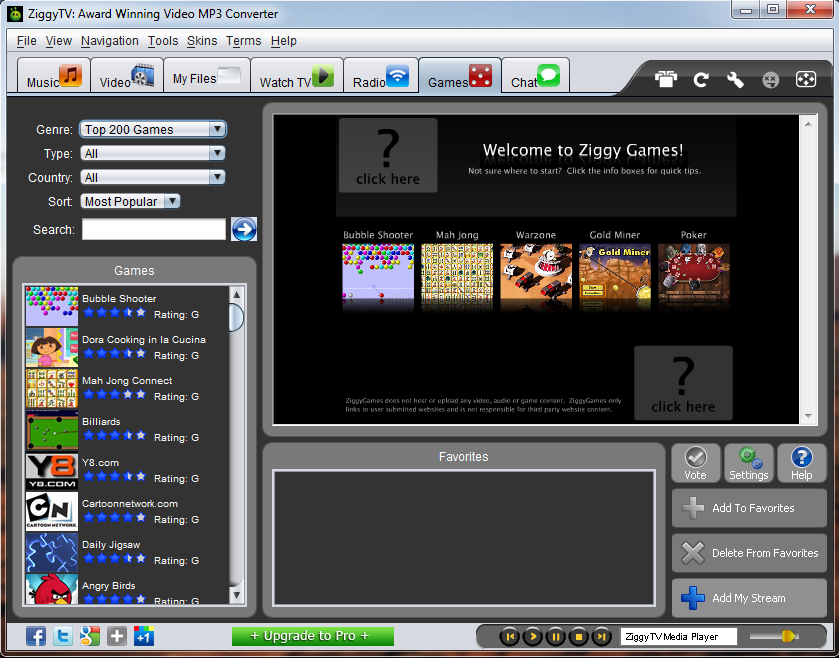Click the Warzone featured thumbnail
The height and width of the screenshot is (658, 839).
[536, 277]
